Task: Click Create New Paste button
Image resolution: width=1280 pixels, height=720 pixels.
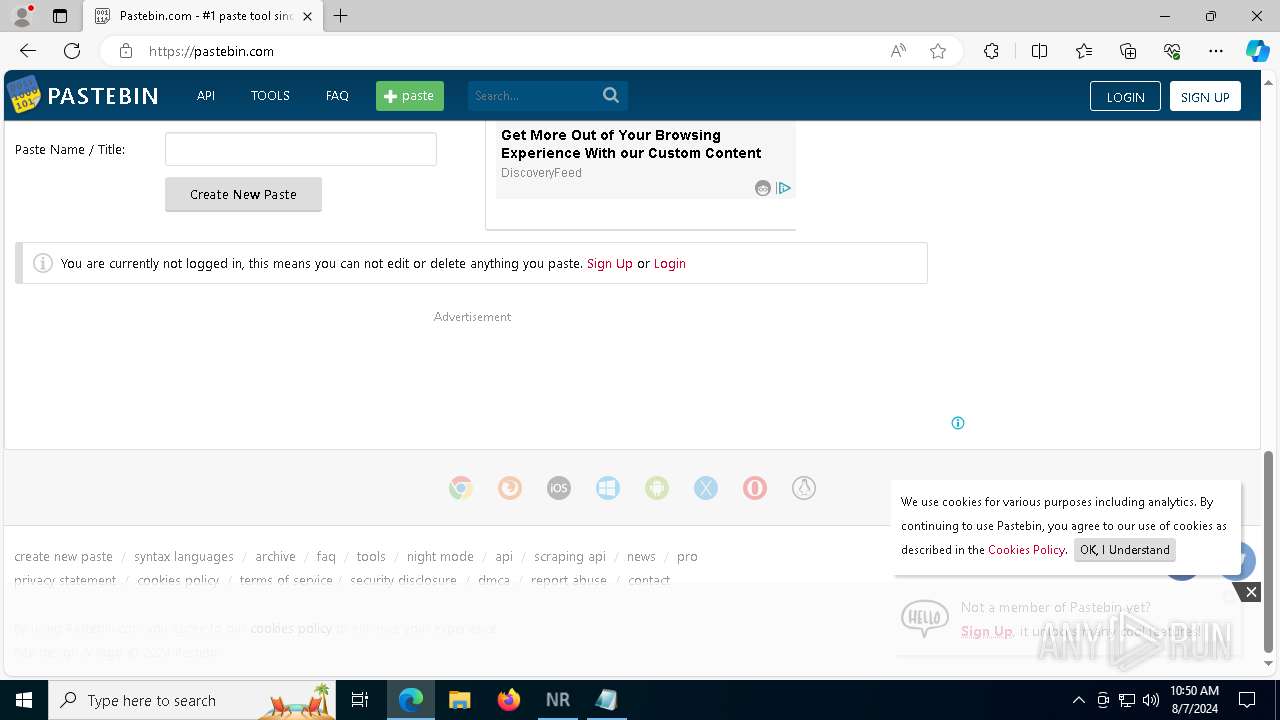Action: click(x=243, y=194)
